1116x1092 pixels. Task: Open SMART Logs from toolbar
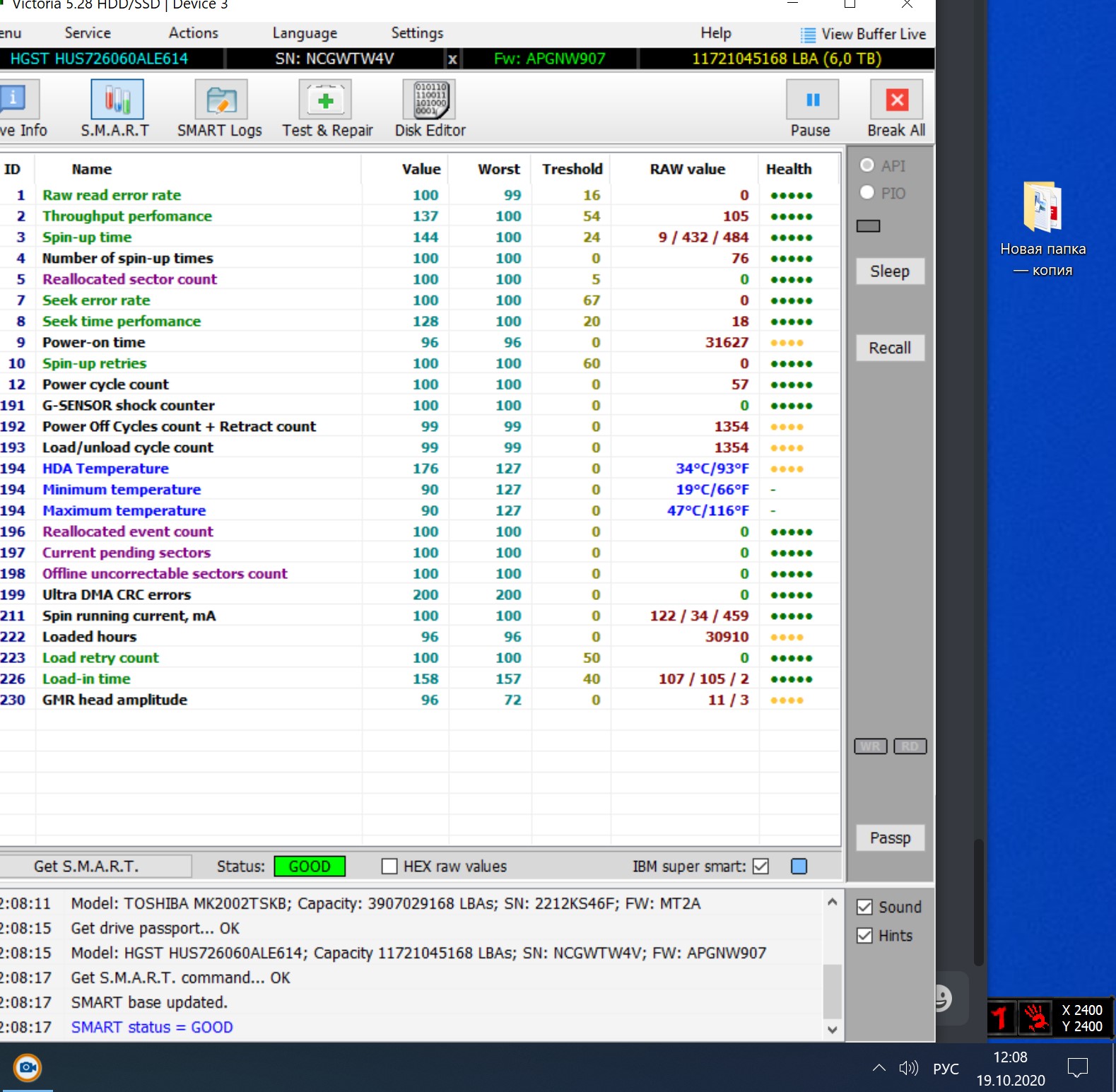(221, 100)
